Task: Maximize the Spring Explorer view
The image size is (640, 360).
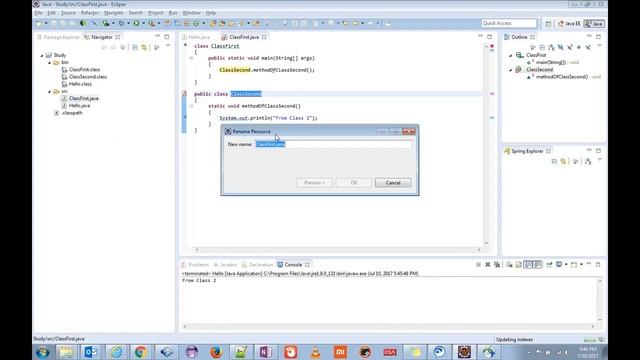Action: (598, 151)
